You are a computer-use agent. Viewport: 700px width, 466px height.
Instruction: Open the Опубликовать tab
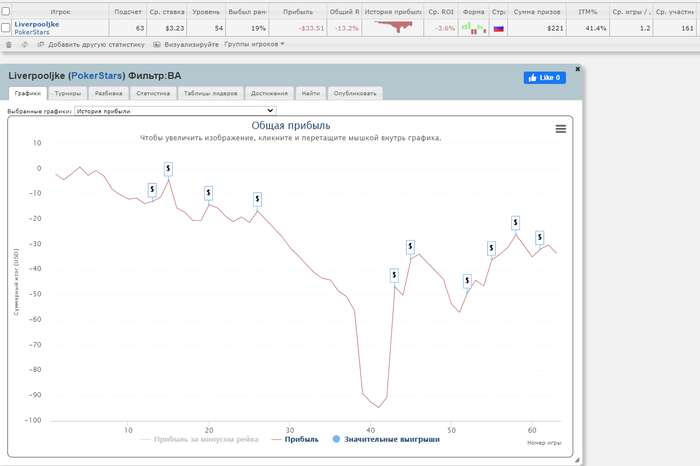point(355,93)
